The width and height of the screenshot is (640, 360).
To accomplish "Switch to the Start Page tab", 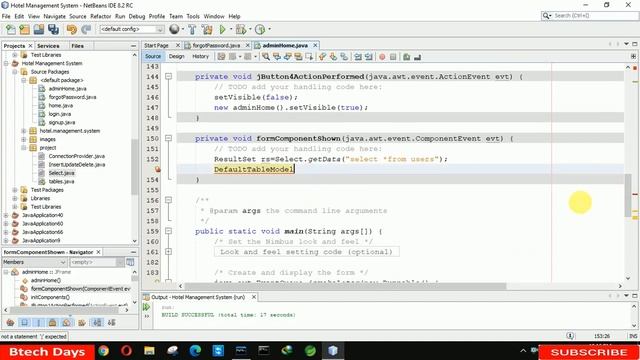I will tap(156, 45).
